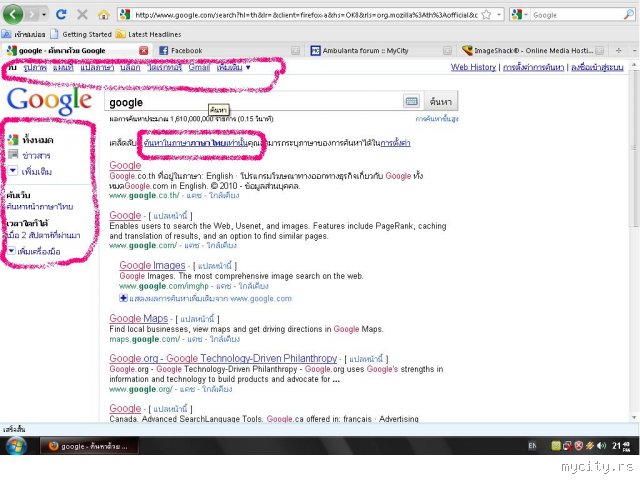Screen dimensions: 640x480
Task: Click the Google query input field
Action: [x=253, y=102]
